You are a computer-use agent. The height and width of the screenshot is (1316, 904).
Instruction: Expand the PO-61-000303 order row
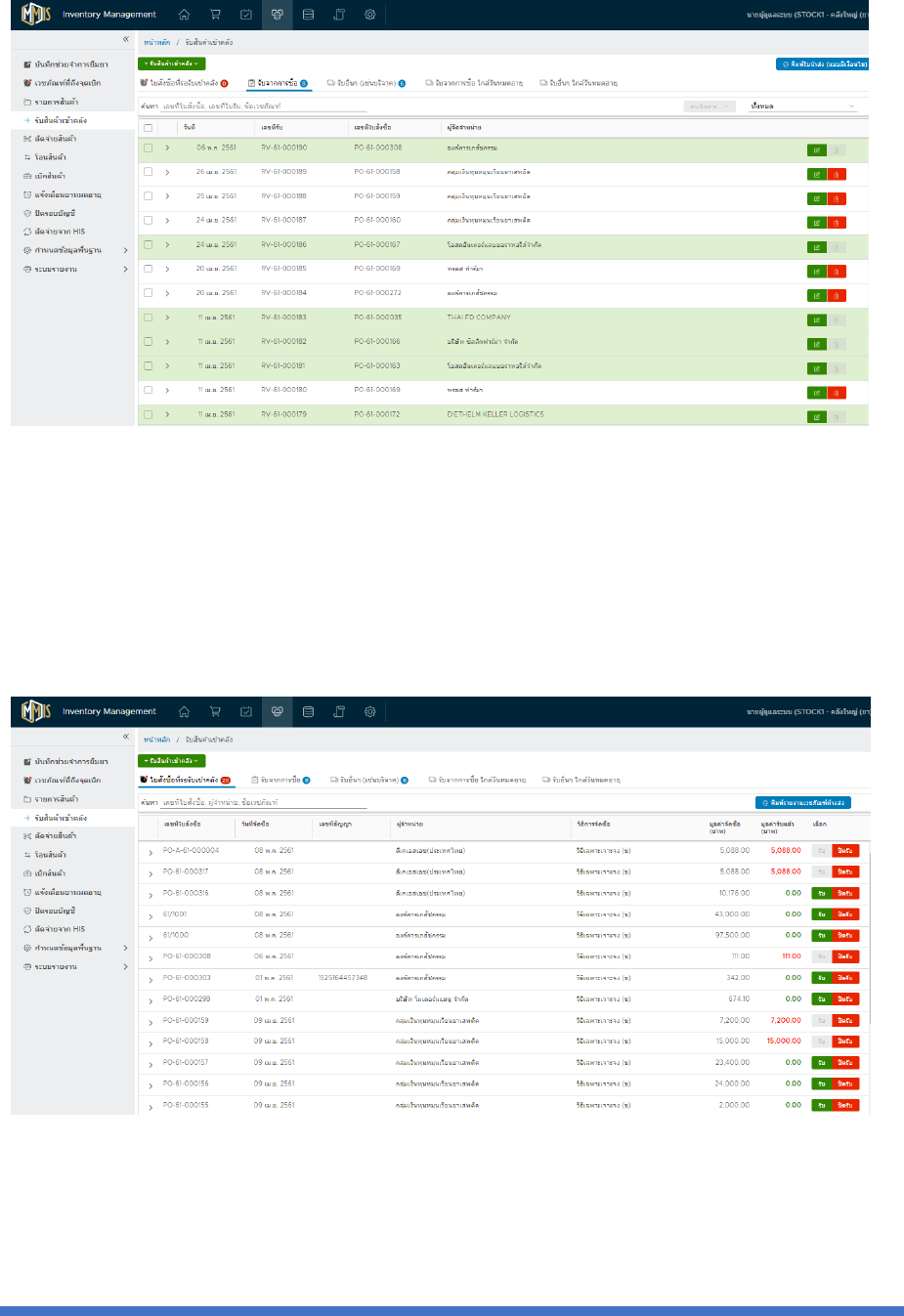151,979
